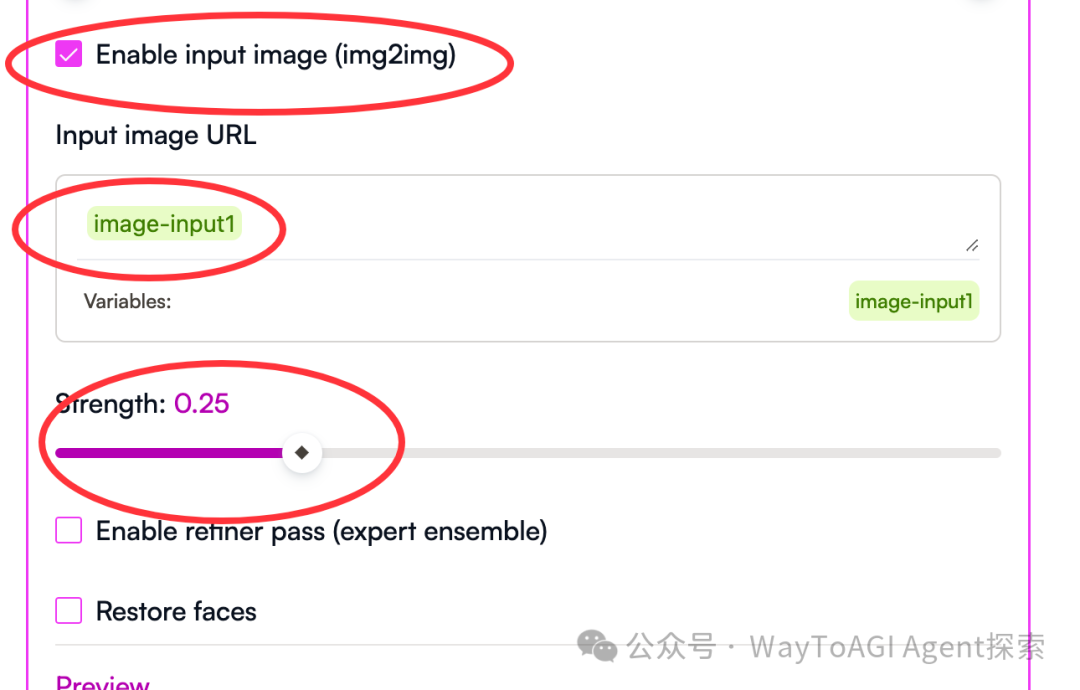The width and height of the screenshot is (1080, 690).
Task: Click the 'Variables:' label
Action: pos(127,301)
